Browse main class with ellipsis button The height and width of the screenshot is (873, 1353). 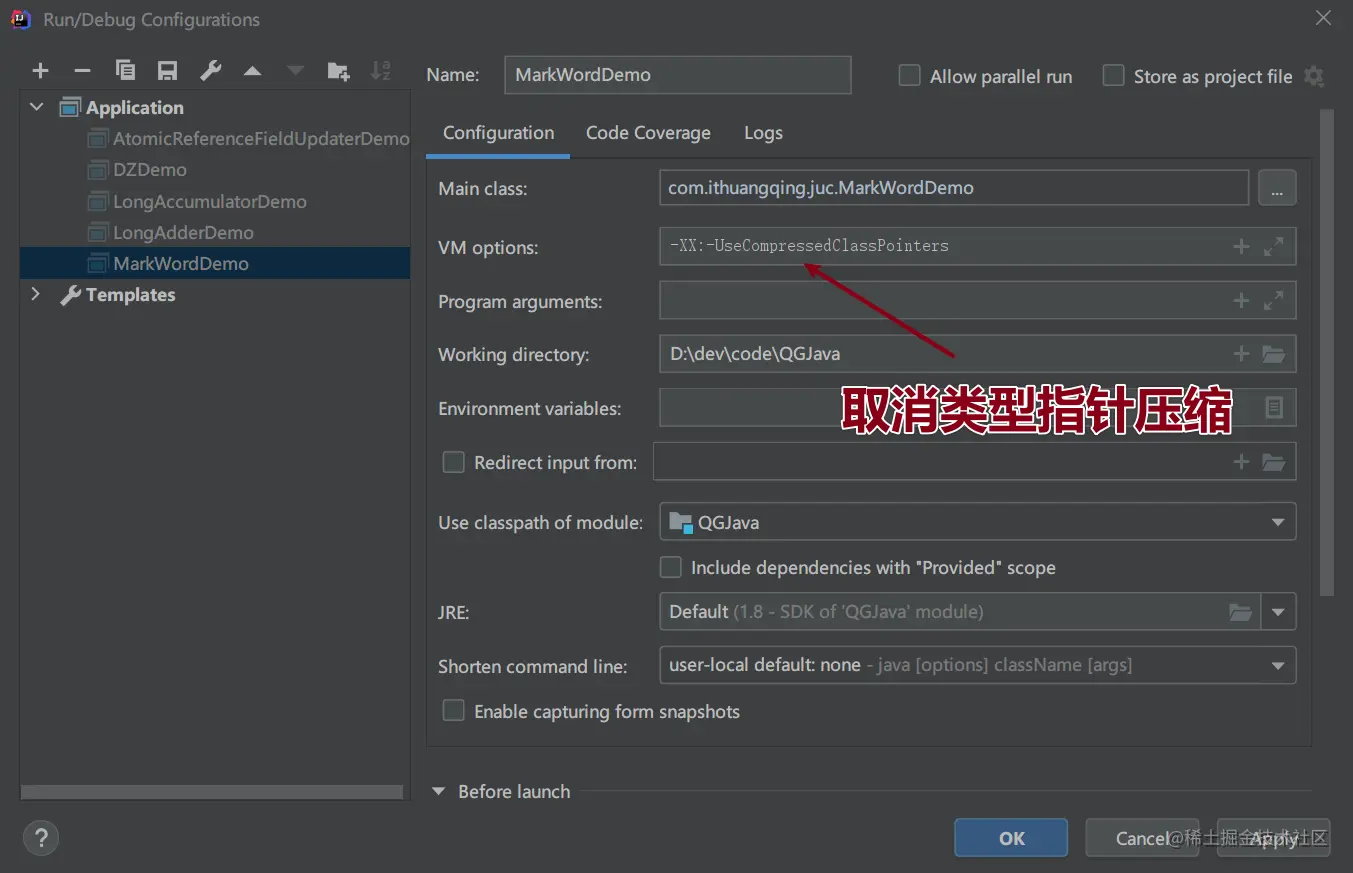point(1277,187)
